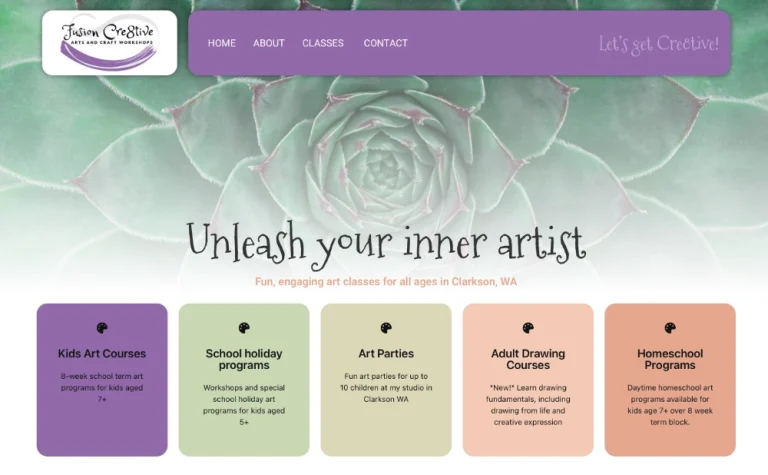Click the 8-week school term art description
Screen dimensions: 768x475
[102, 388]
